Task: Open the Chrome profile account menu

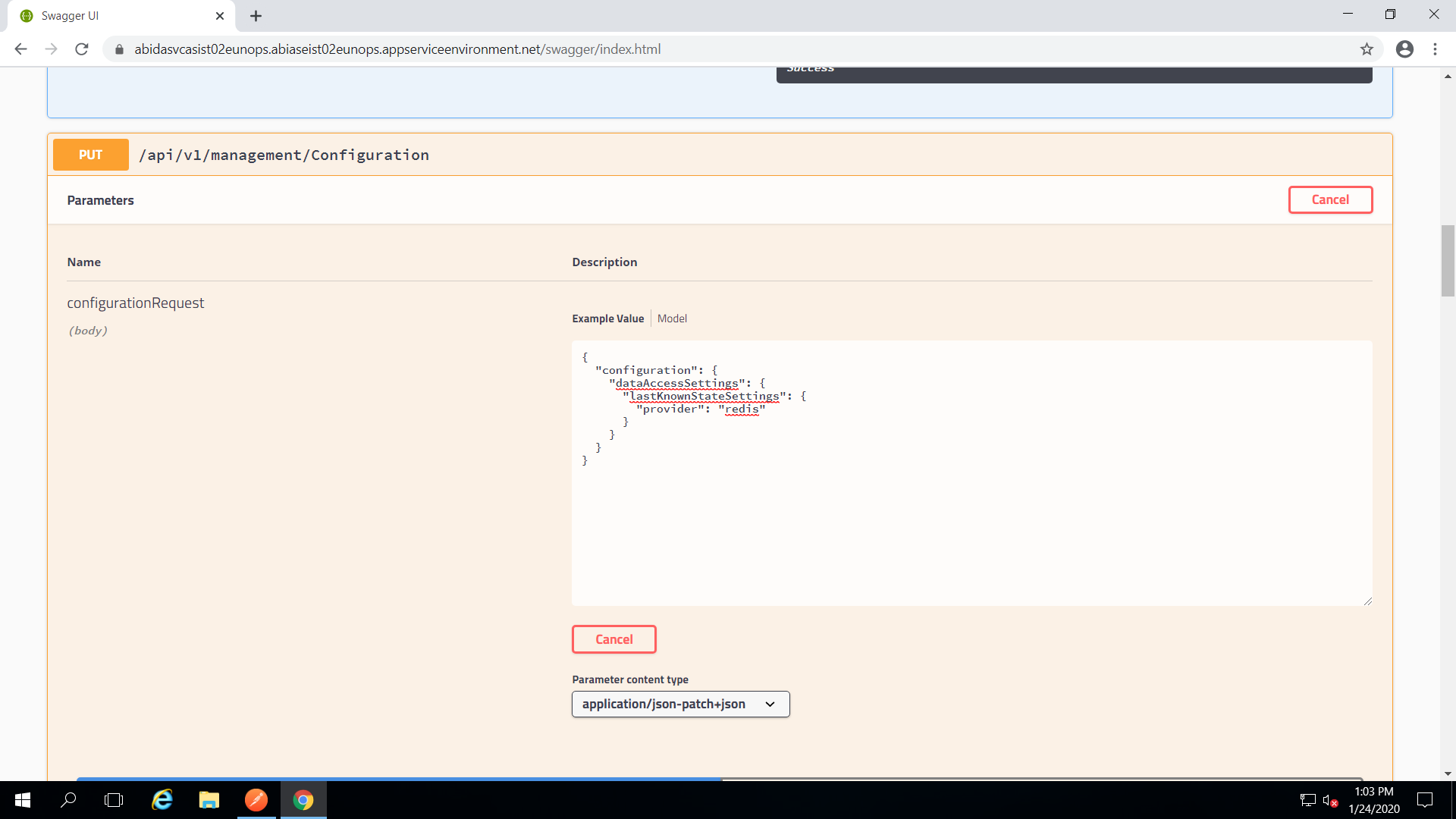Action: 1404,49
